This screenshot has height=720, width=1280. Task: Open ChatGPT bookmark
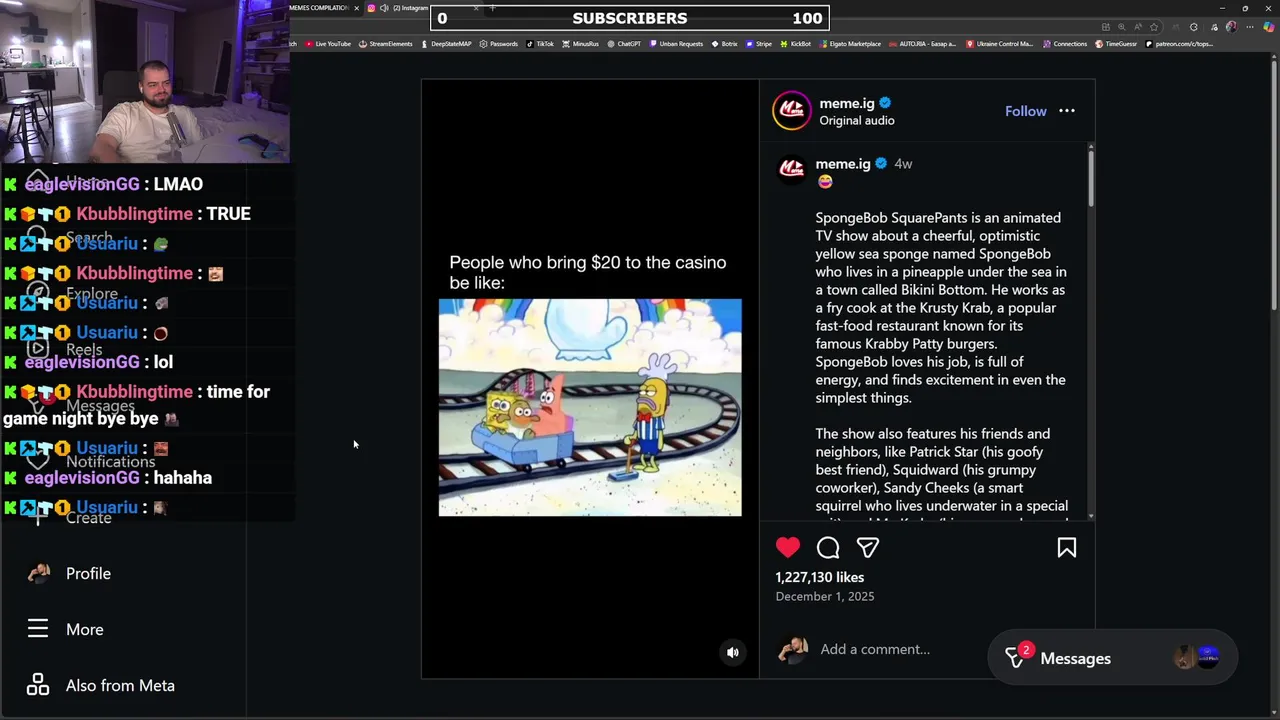624,44
